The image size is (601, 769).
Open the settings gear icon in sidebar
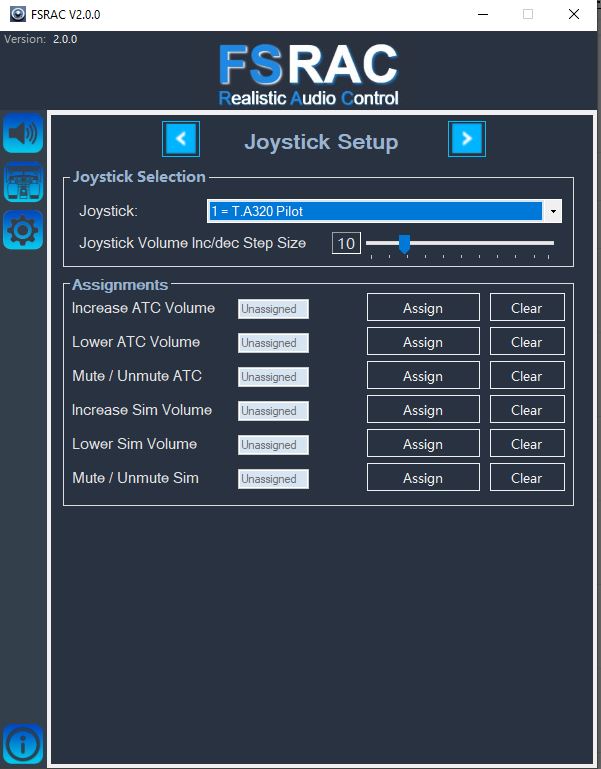(23, 230)
